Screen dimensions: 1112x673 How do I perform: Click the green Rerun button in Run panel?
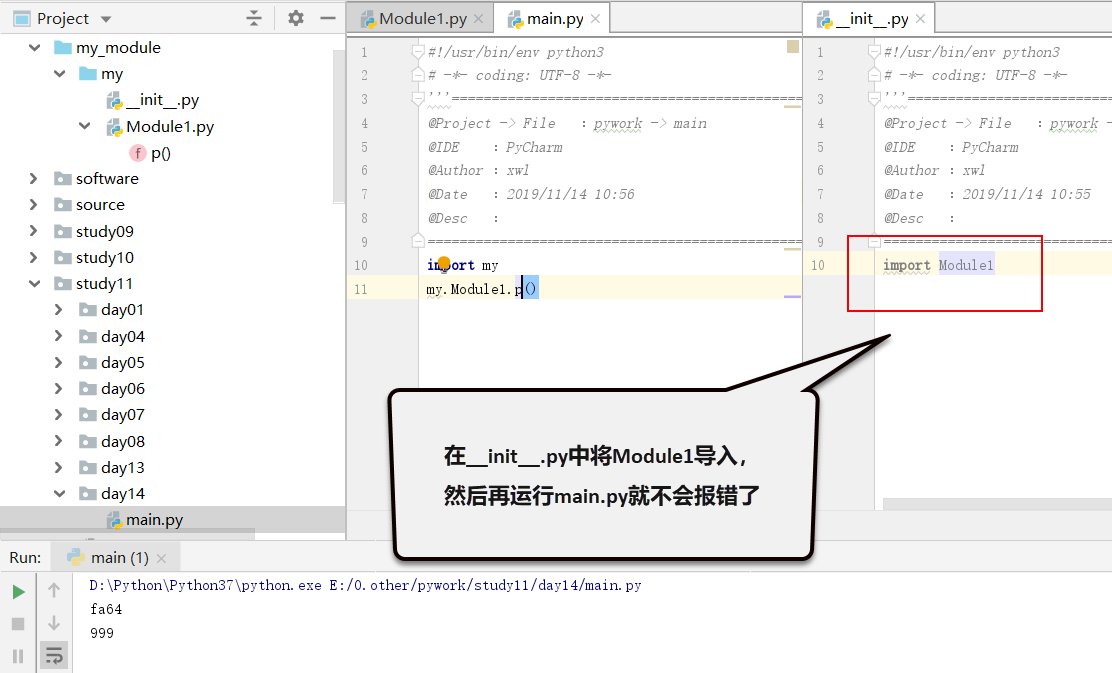tap(17, 591)
